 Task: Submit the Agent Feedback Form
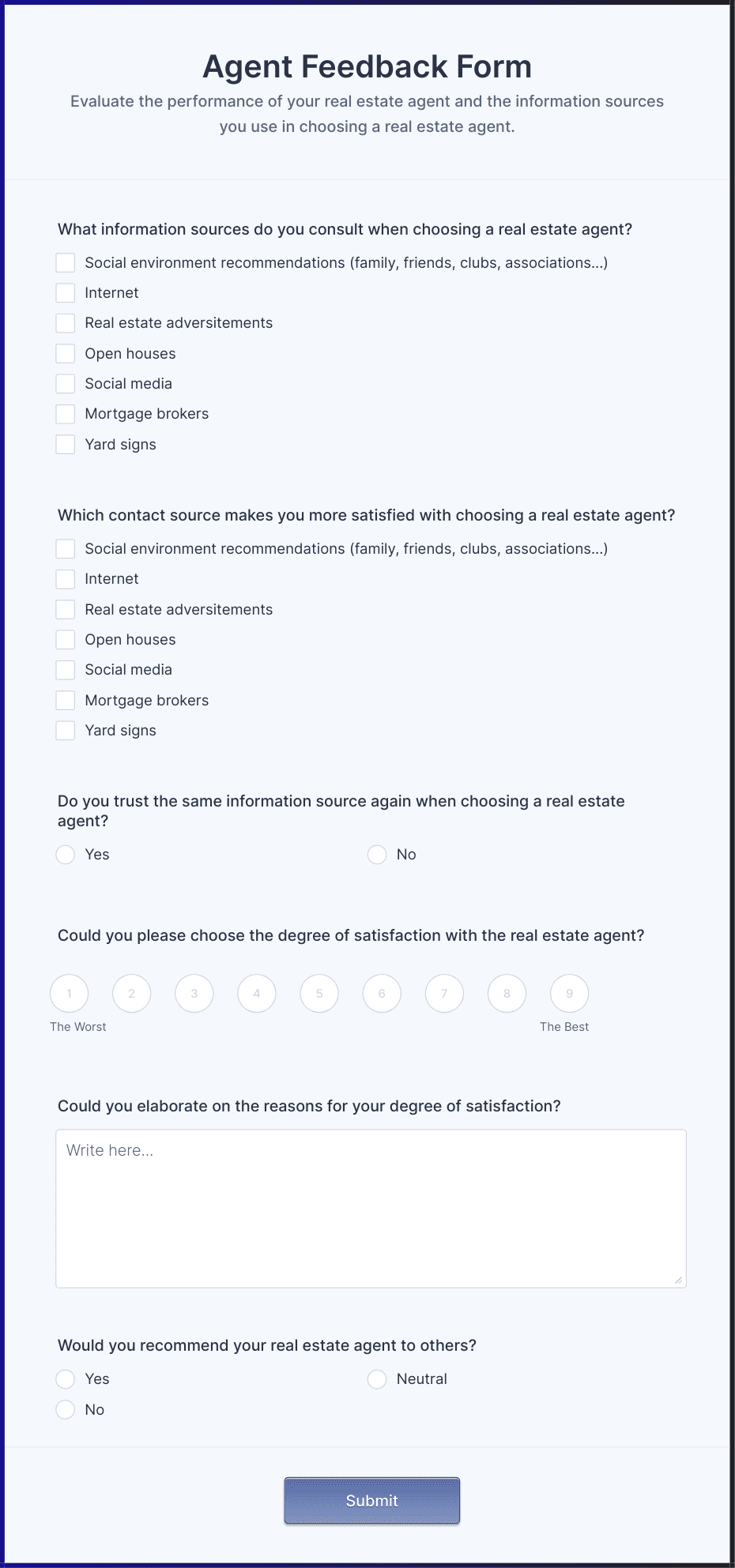point(372,1501)
